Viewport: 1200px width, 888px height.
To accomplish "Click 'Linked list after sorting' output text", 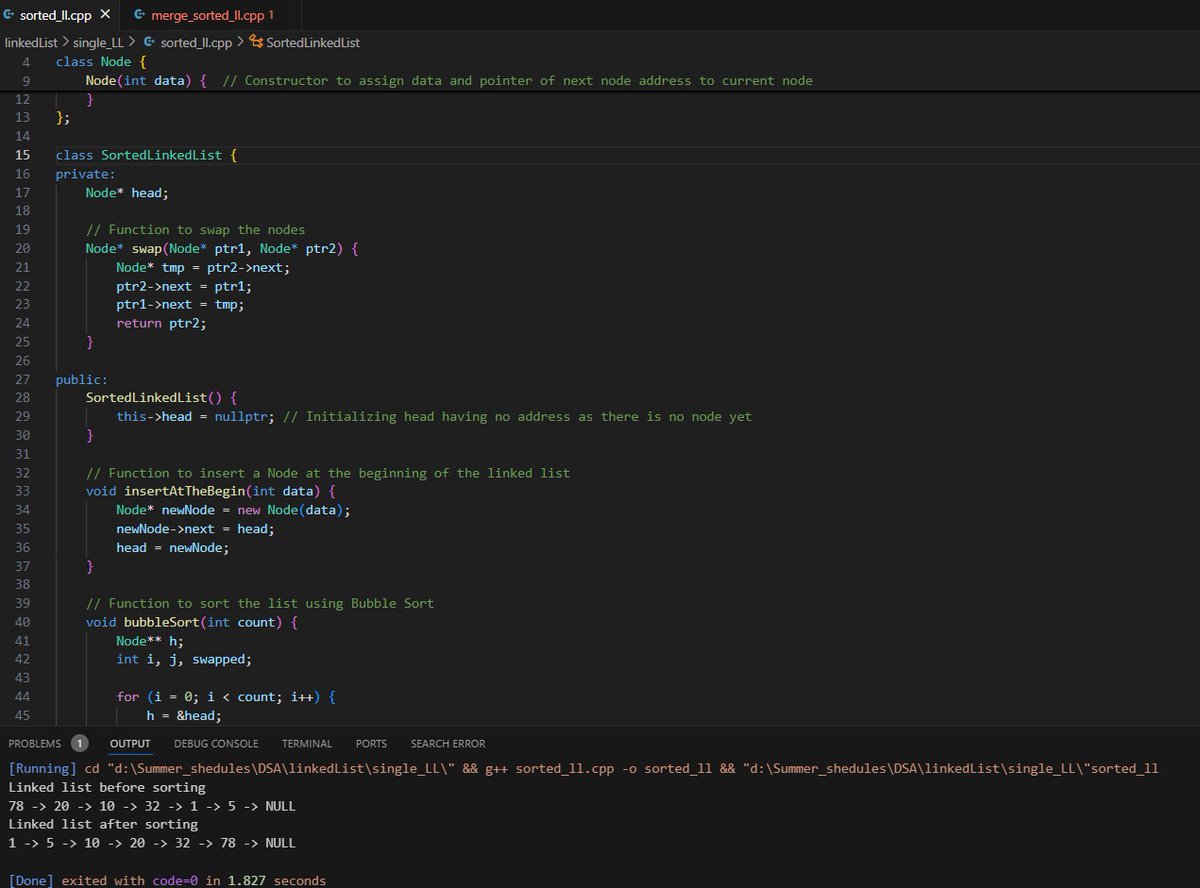I will click(103, 824).
